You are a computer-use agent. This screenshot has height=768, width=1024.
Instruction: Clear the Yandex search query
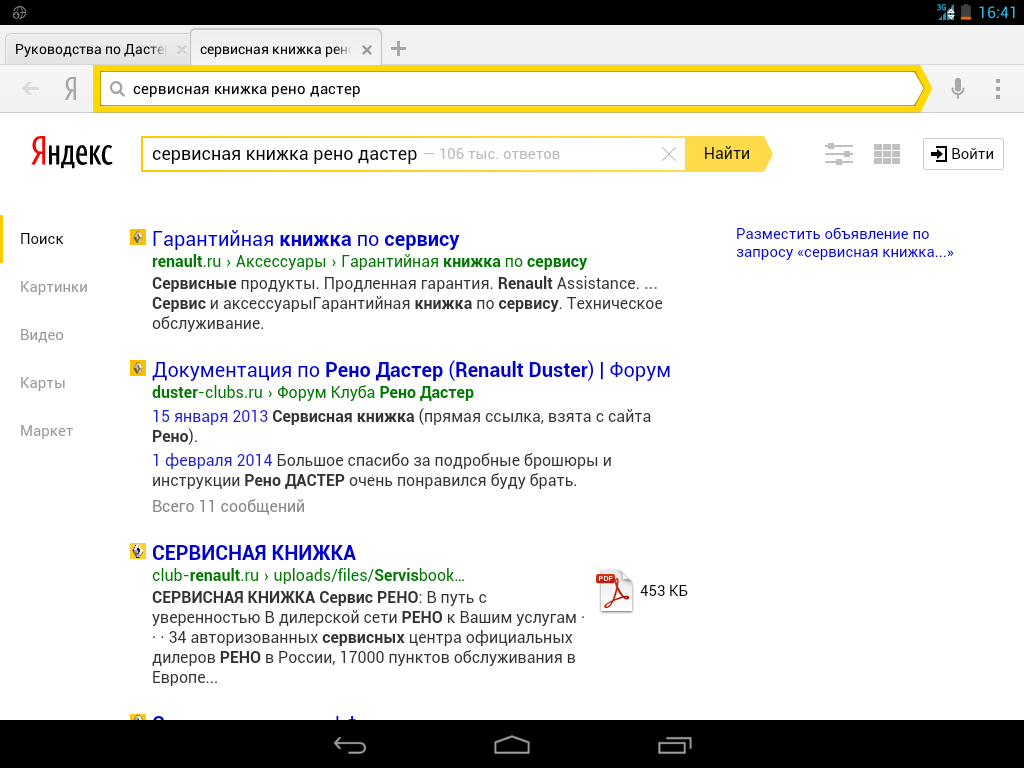(669, 154)
